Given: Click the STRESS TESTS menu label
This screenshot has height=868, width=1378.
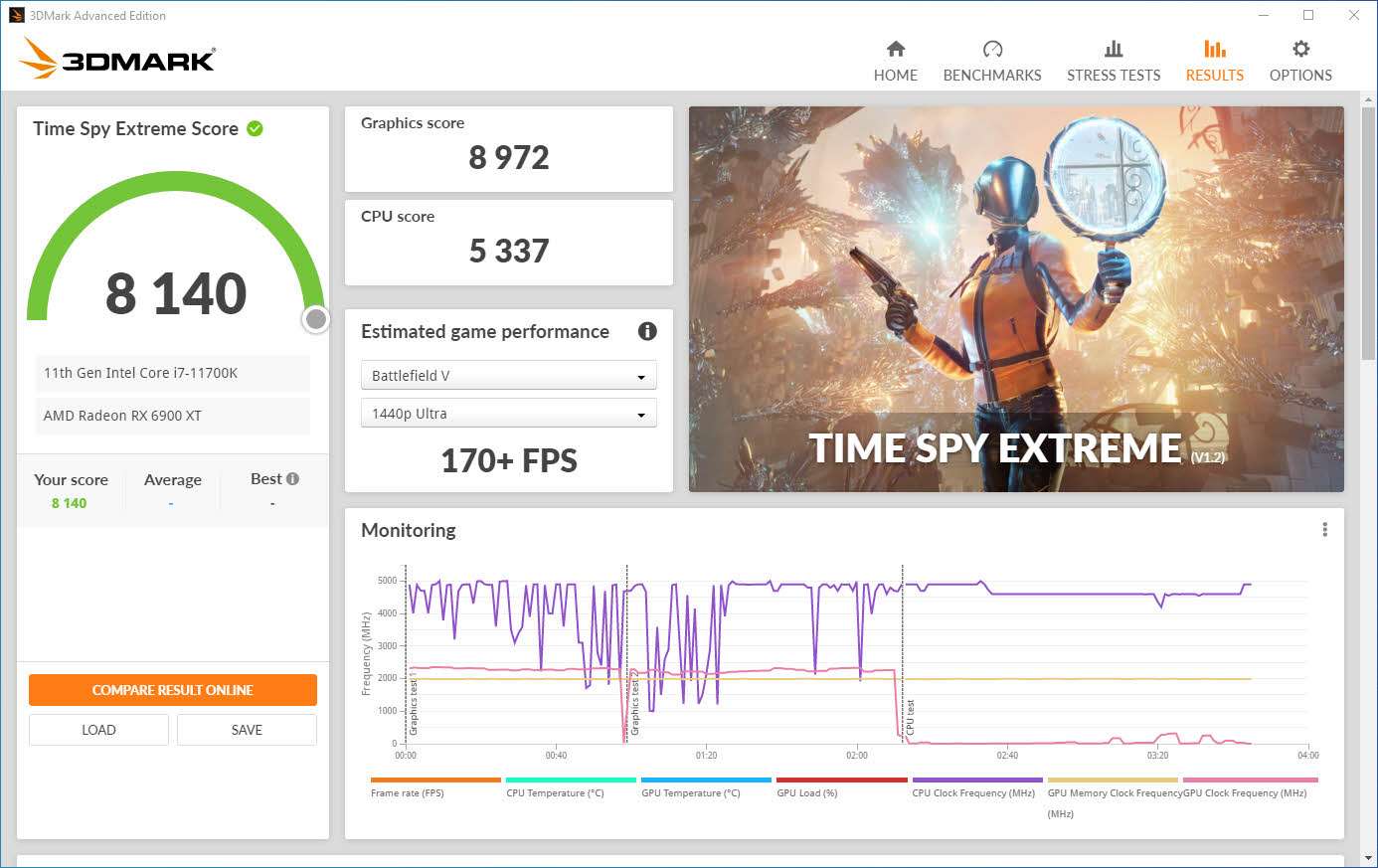Looking at the screenshot, I should point(1114,76).
